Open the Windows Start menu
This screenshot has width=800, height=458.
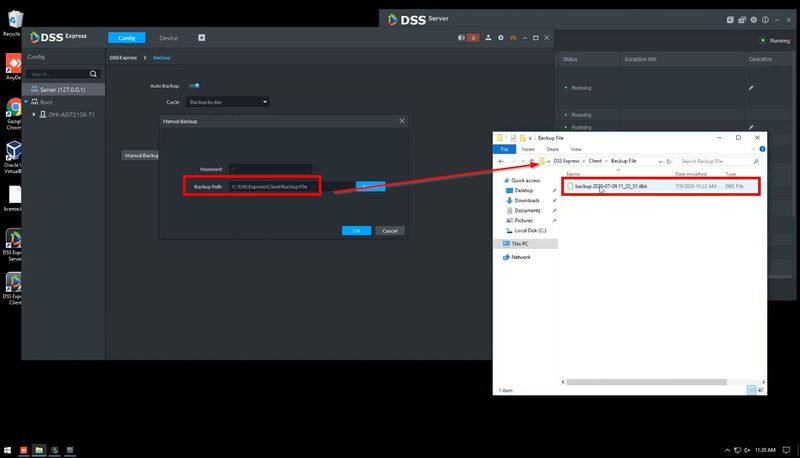pos(7,450)
